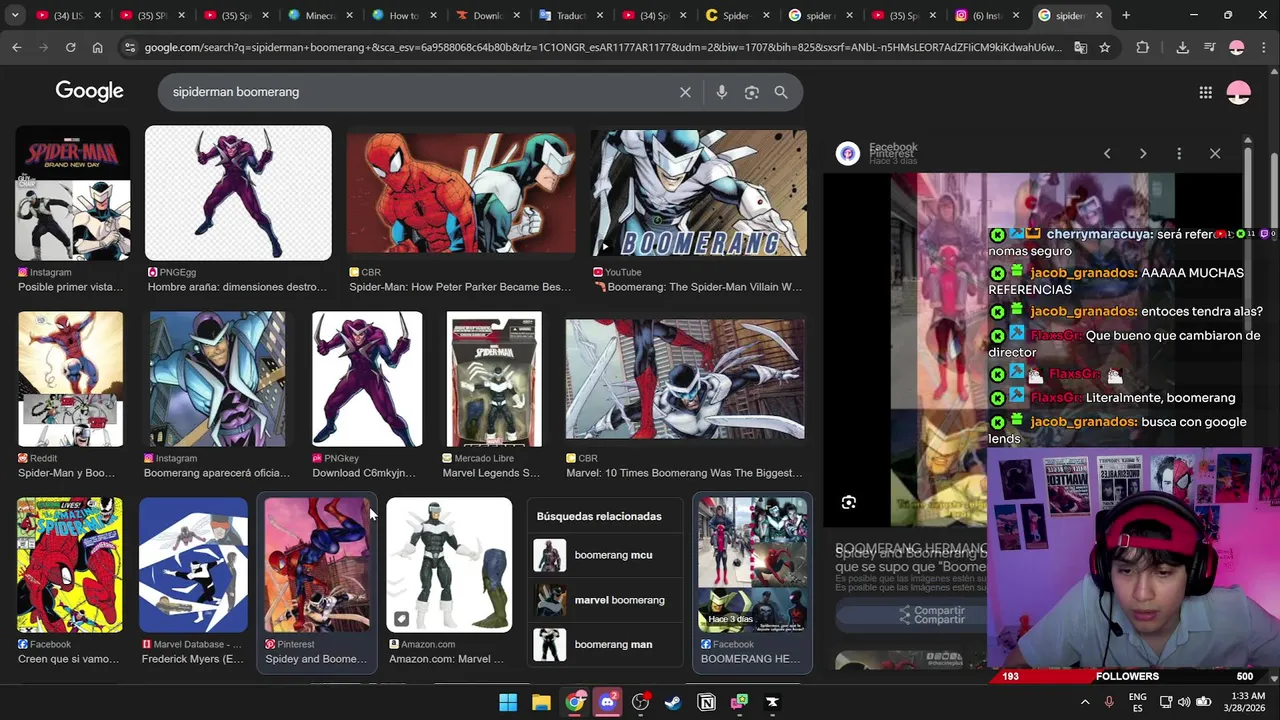Open a new browser tab
This screenshot has width=1280, height=720.
click(x=1126, y=15)
